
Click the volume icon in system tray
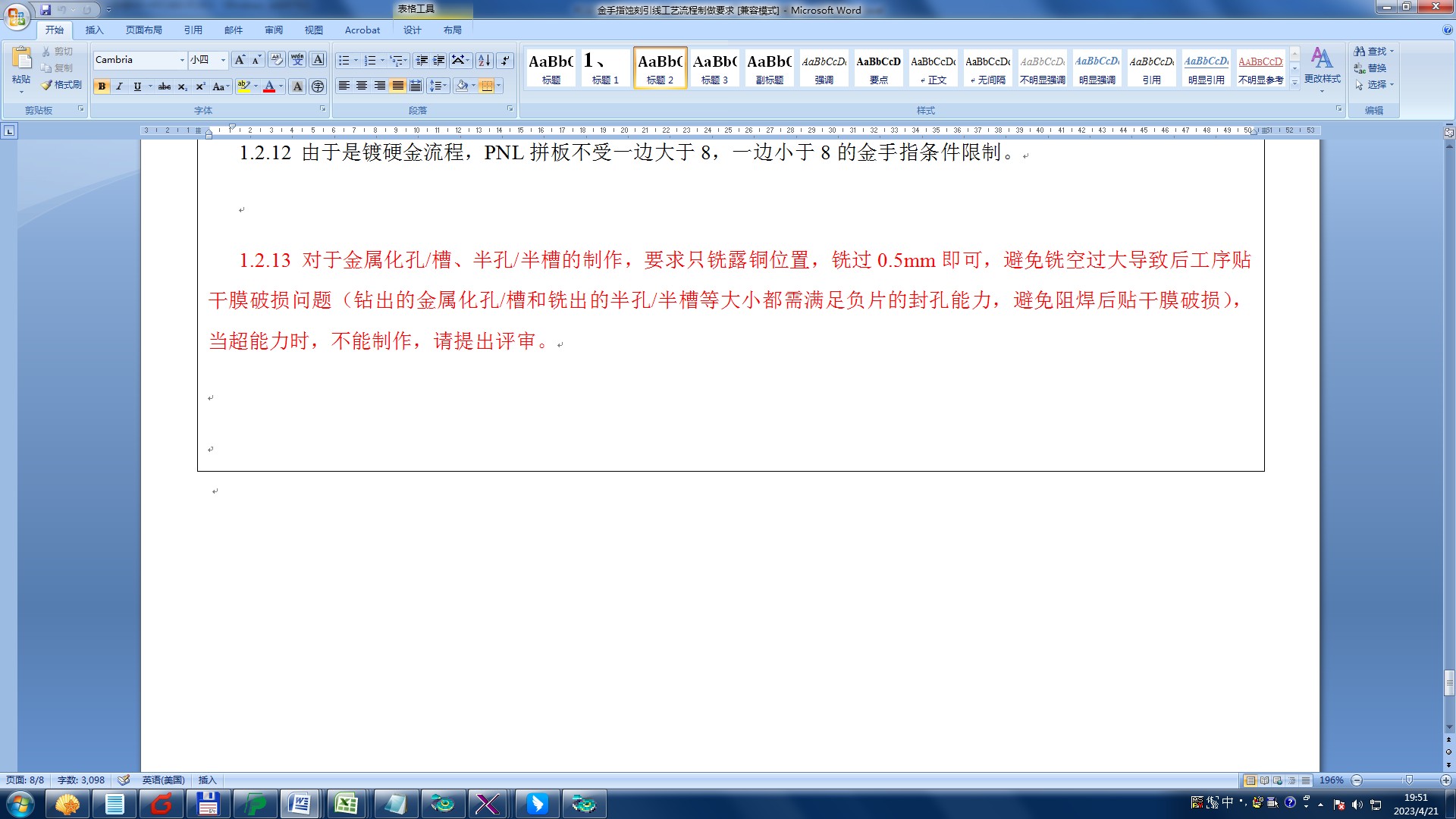(1357, 805)
